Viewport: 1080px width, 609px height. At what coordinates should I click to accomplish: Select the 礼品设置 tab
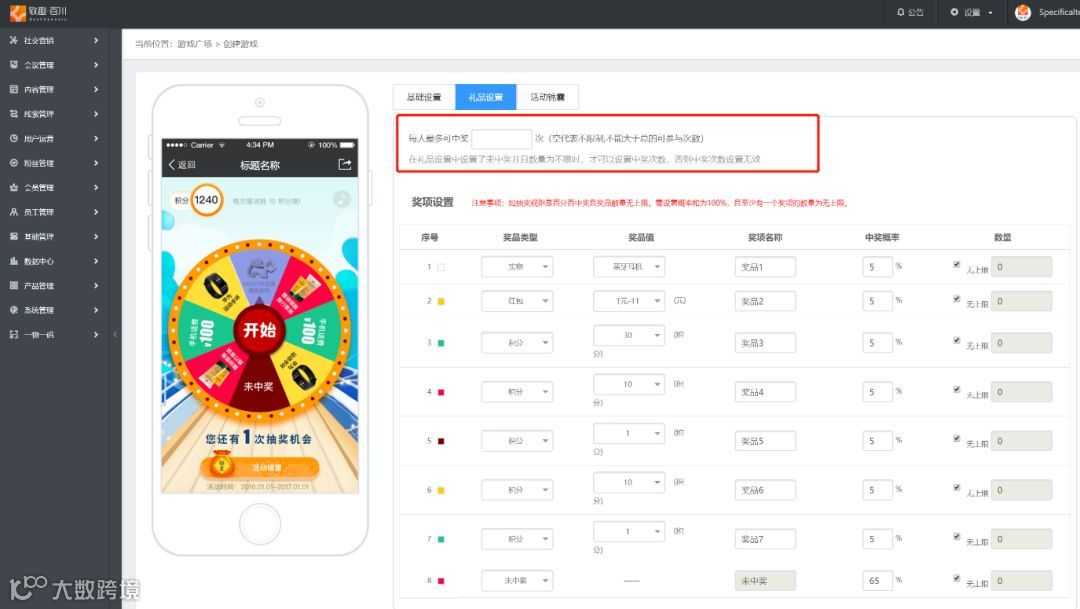point(486,97)
